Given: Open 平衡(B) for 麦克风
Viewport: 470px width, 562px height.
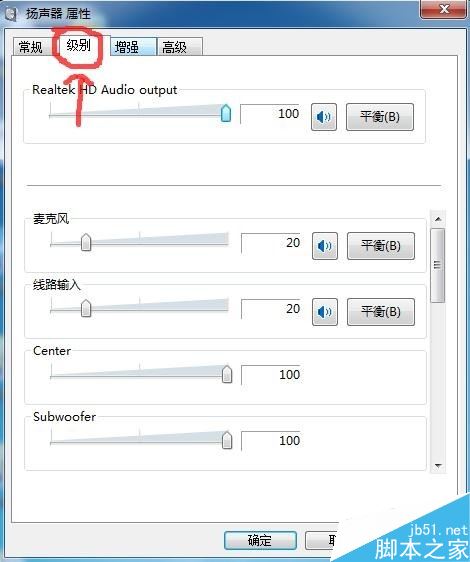Looking at the screenshot, I should tap(381, 246).
